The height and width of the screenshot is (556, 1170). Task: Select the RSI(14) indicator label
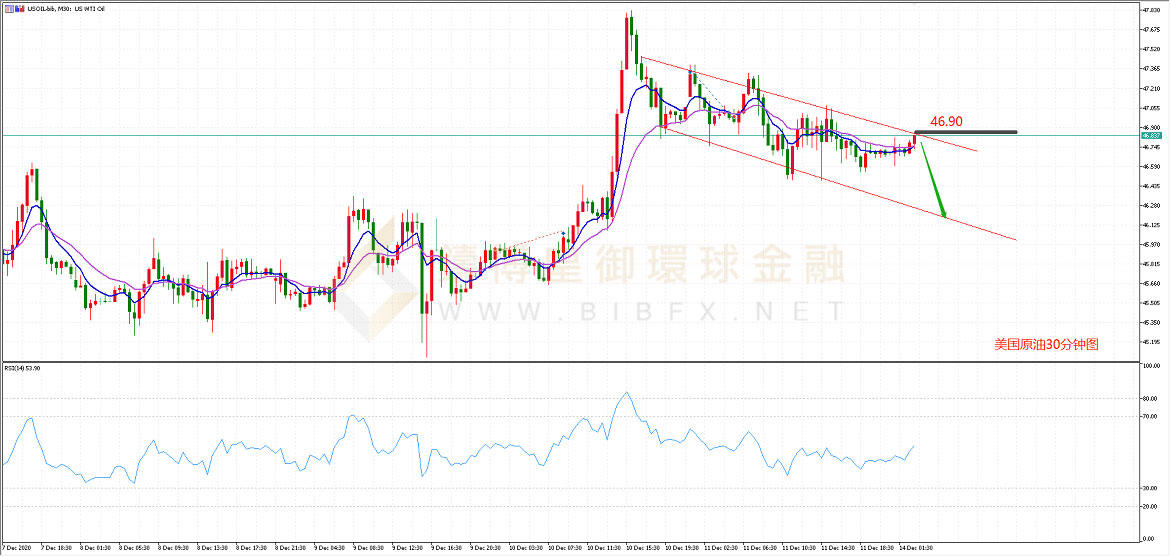[21, 368]
